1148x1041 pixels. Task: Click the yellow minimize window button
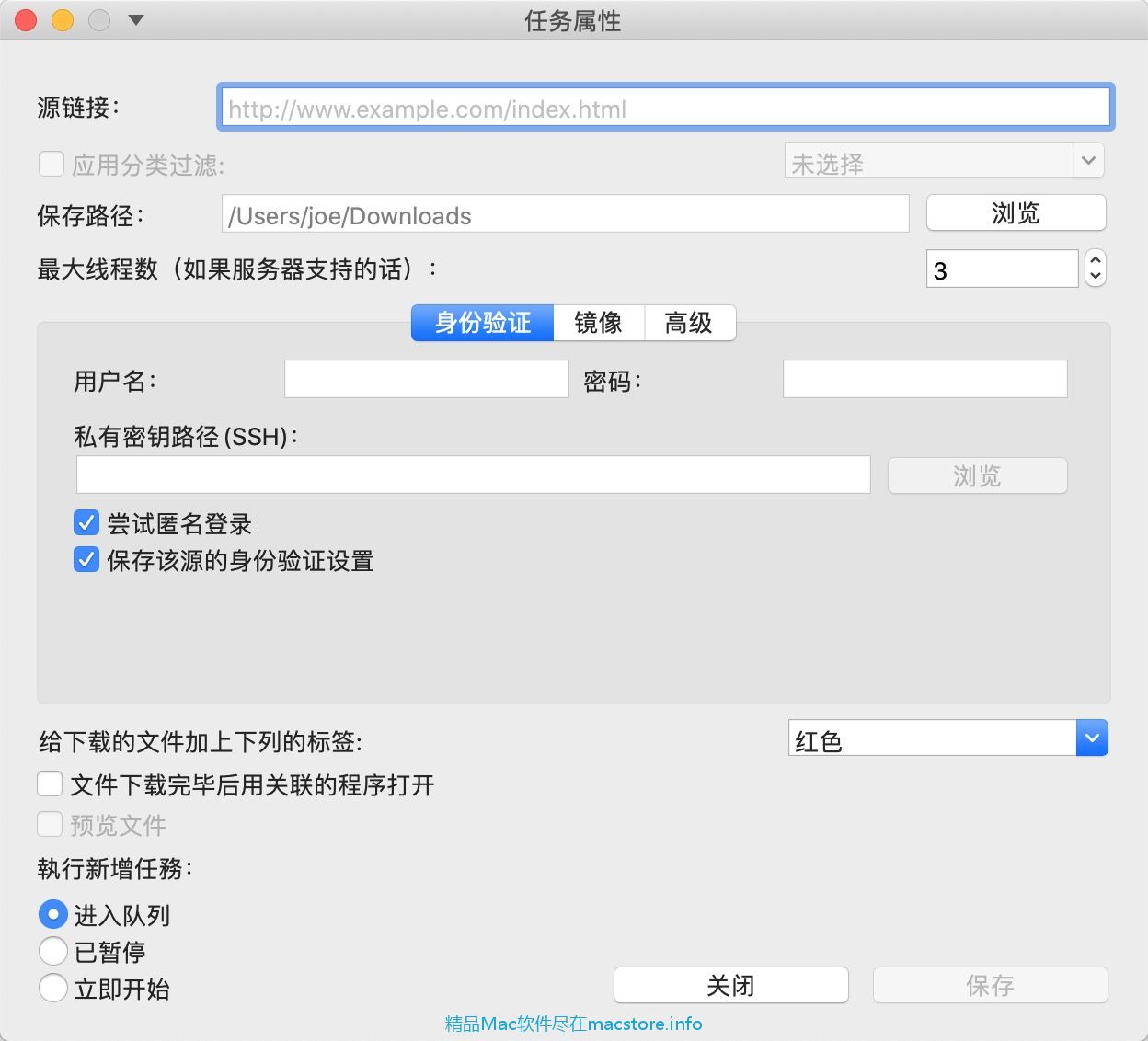[63, 19]
